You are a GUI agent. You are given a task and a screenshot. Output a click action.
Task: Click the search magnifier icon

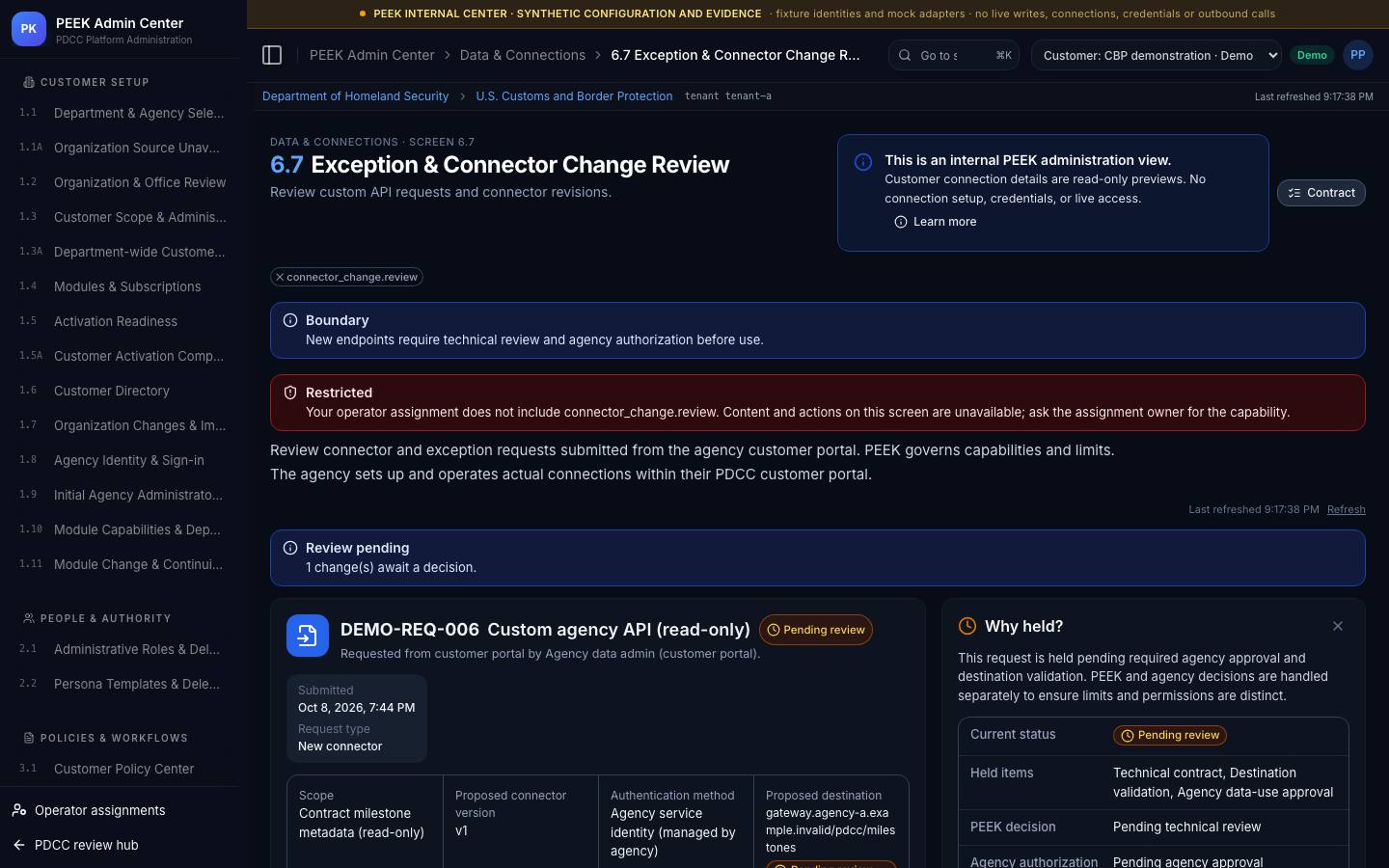point(905,55)
